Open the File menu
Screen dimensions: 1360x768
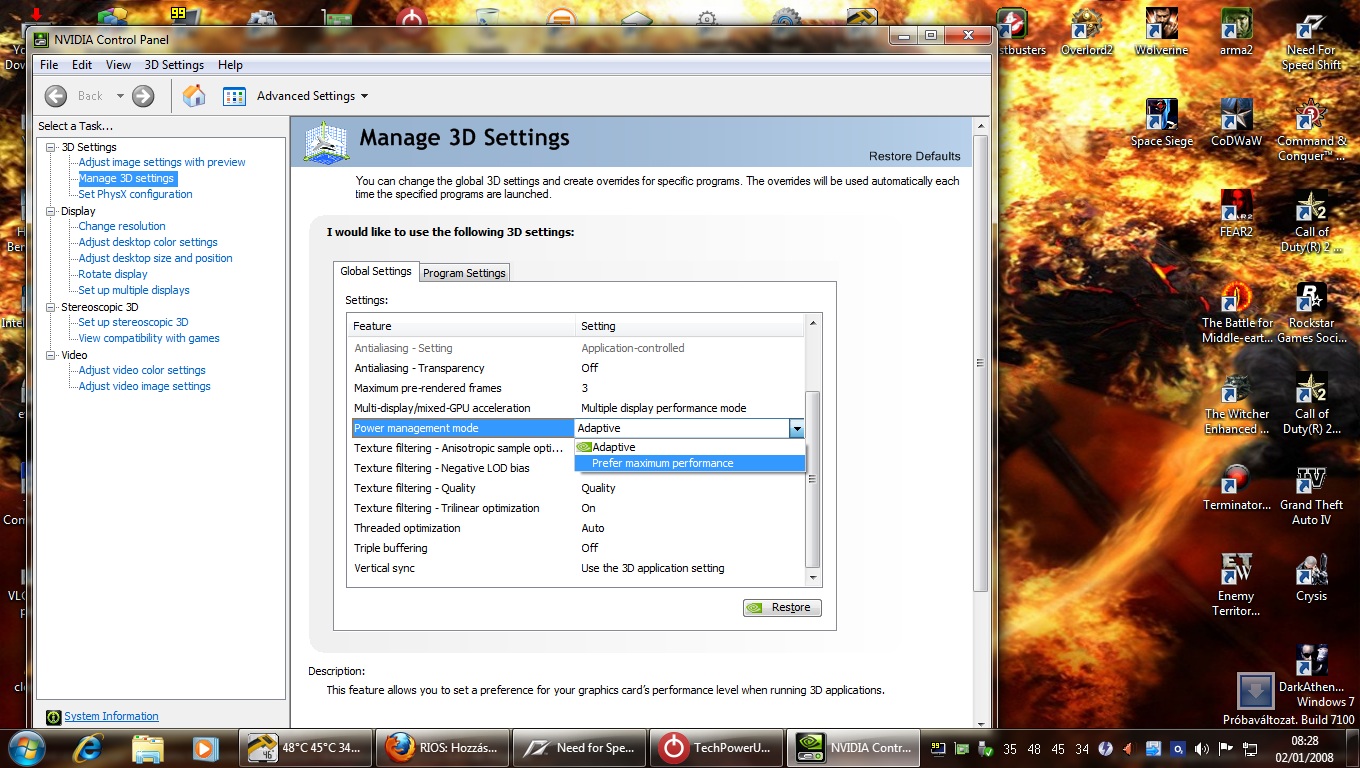pos(49,65)
